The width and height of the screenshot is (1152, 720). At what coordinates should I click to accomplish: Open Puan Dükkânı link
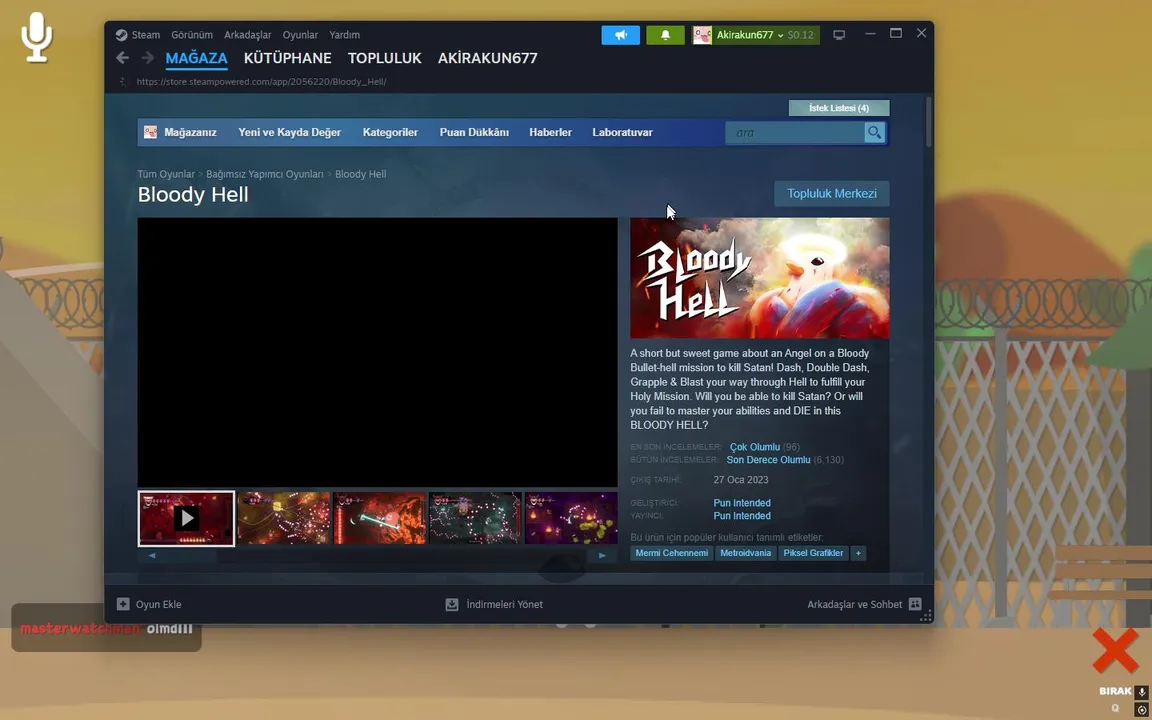pyautogui.click(x=474, y=132)
